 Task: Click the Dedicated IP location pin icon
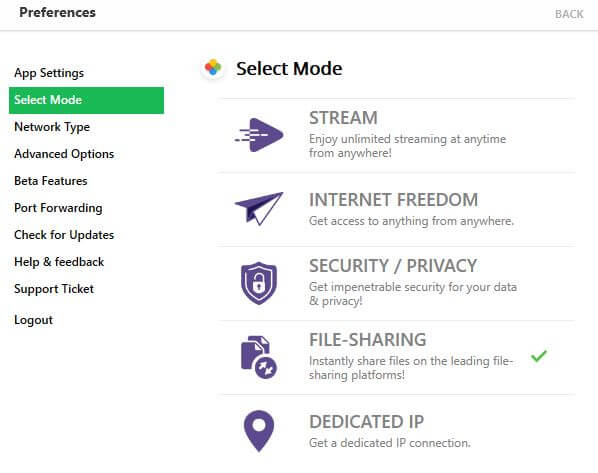259,431
